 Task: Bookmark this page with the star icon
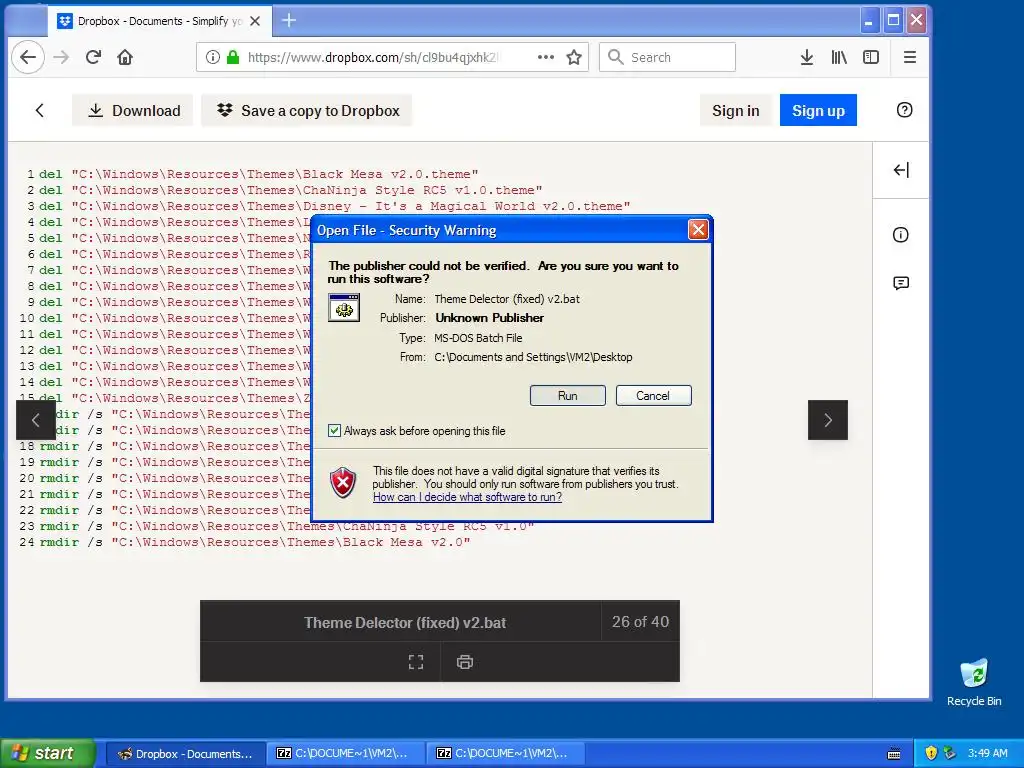(x=574, y=57)
